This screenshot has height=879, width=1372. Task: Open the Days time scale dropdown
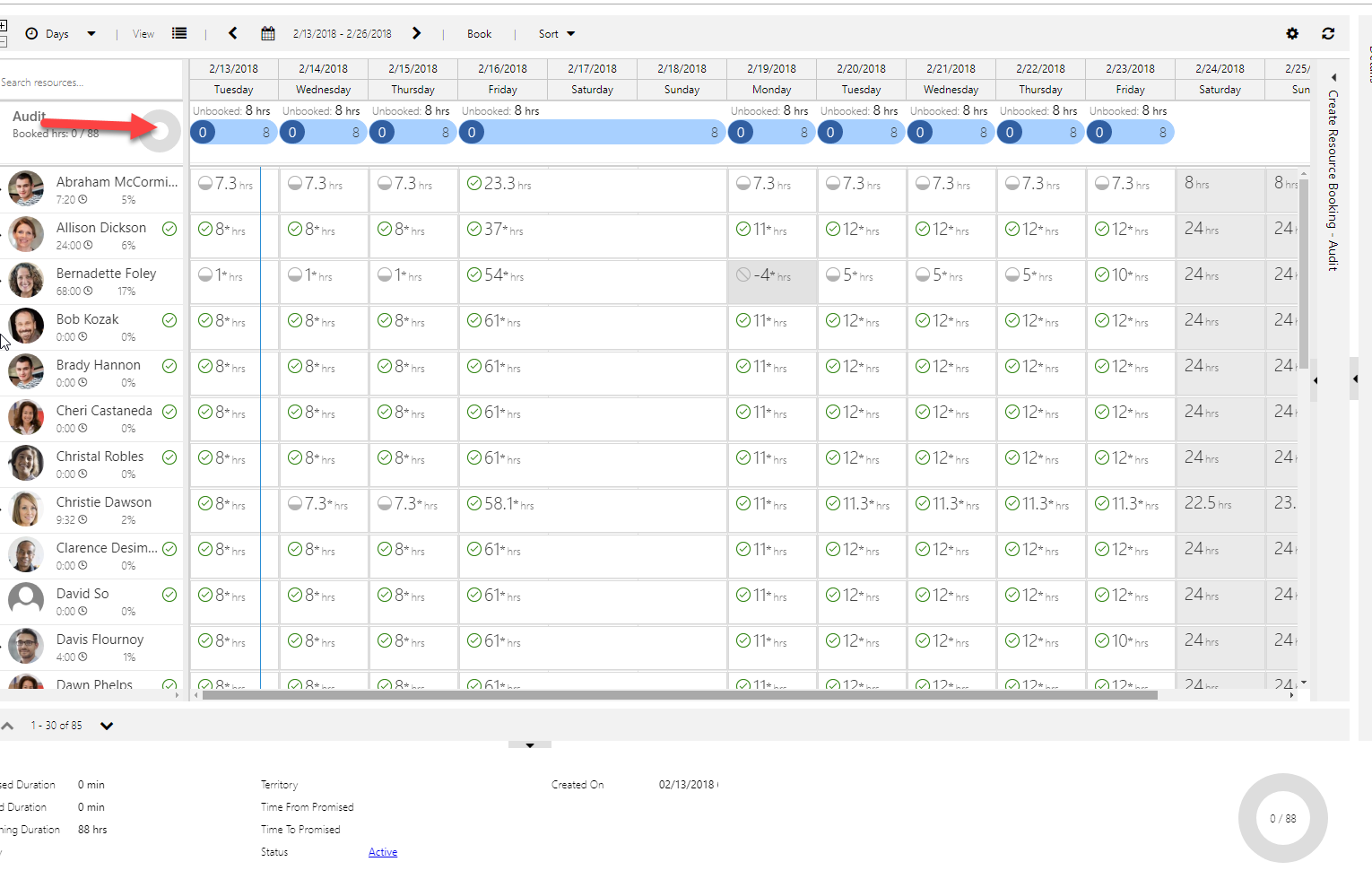point(61,34)
